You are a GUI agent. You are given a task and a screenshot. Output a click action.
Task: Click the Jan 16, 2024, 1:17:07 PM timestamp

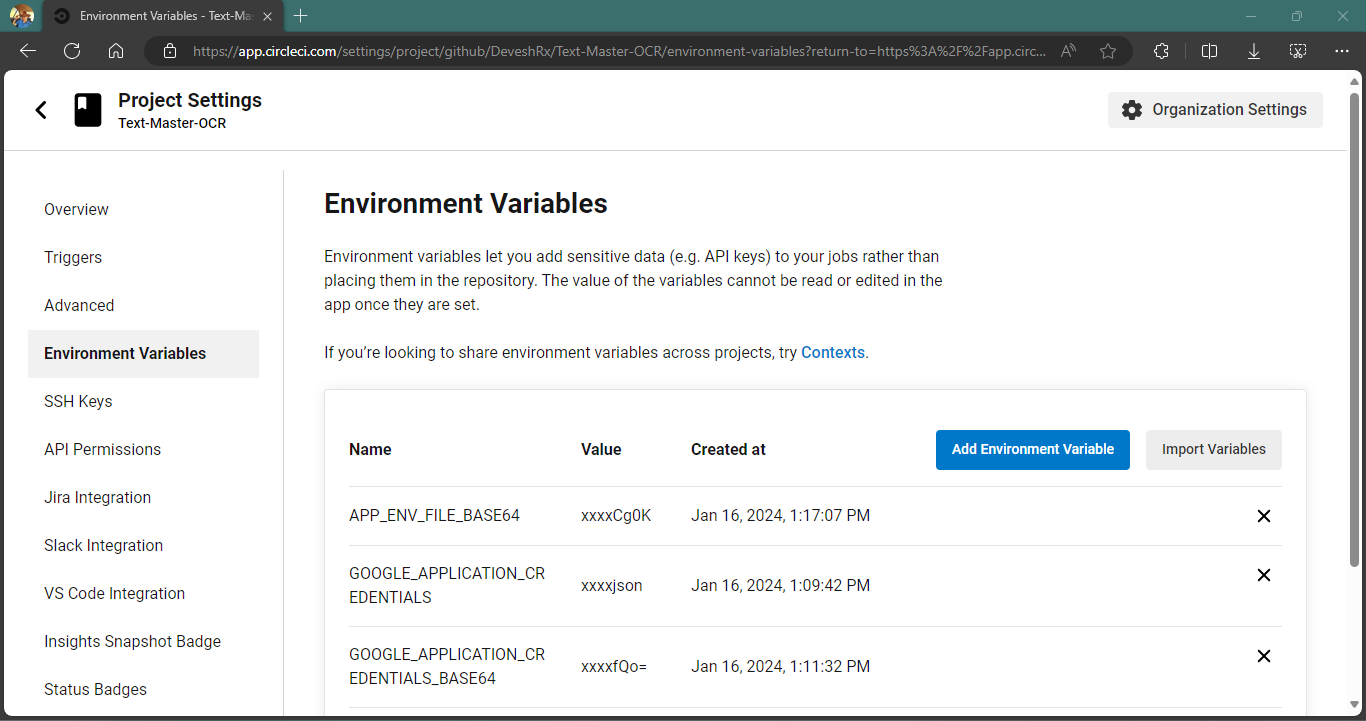[x=780, y=516]
